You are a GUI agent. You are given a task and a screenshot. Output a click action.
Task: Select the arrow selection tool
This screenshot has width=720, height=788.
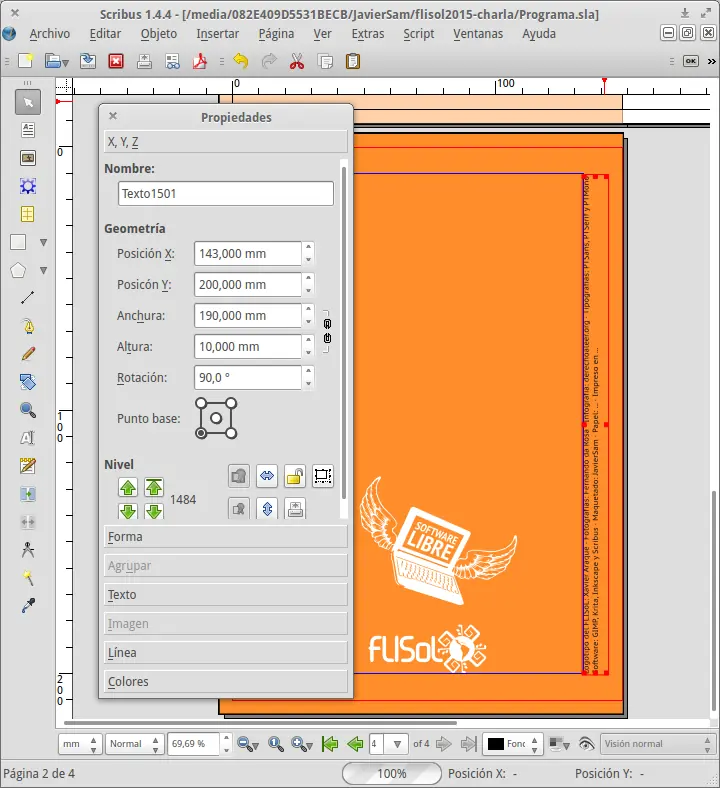click(x=28, y=103)
